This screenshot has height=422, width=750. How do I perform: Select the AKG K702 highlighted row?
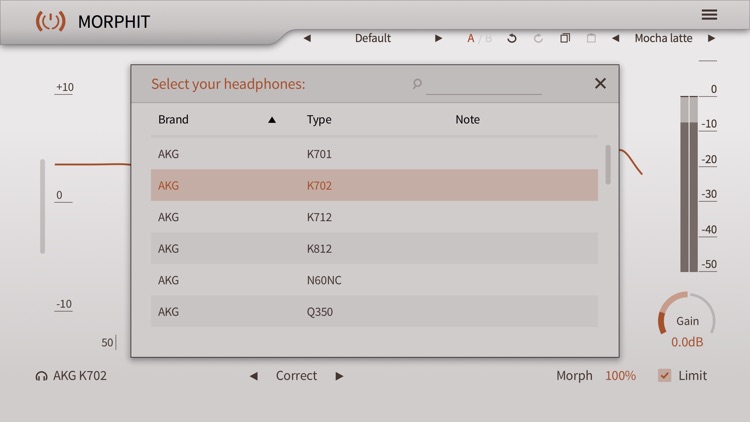374,185
